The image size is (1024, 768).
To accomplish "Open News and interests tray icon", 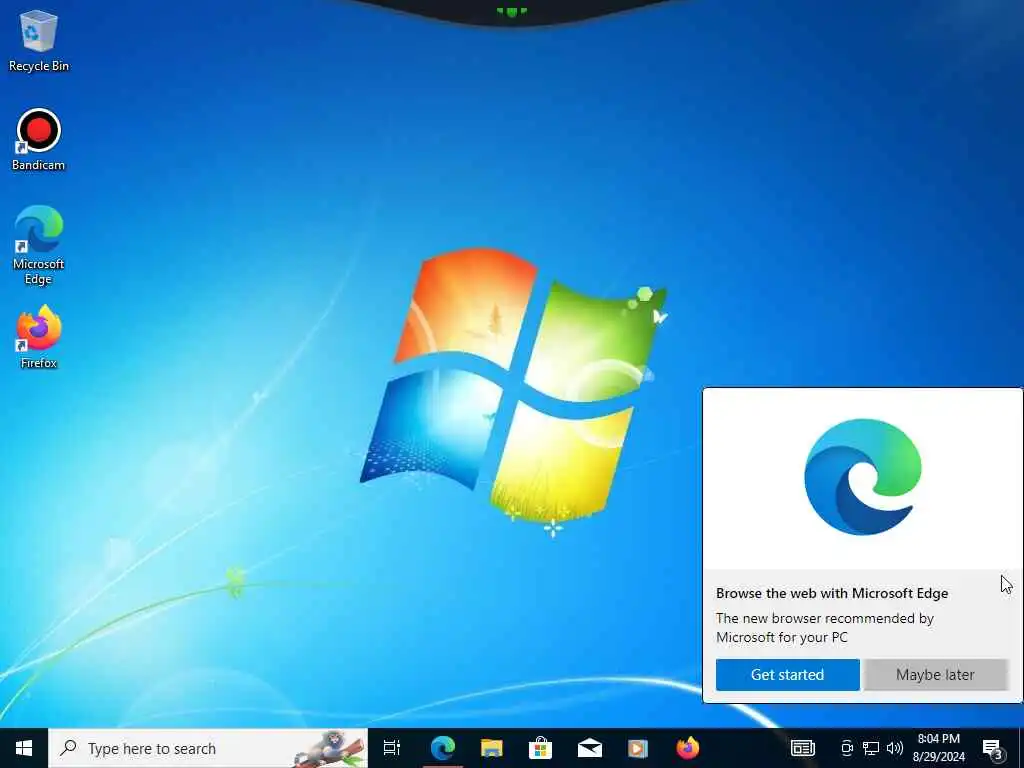I will (x=803, y=748).
